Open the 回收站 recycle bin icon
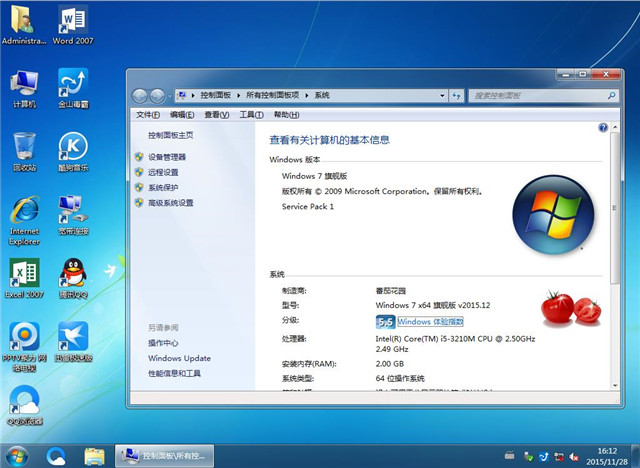The height and width of the screenshot is (468, 640). click(x=24, y=151)
